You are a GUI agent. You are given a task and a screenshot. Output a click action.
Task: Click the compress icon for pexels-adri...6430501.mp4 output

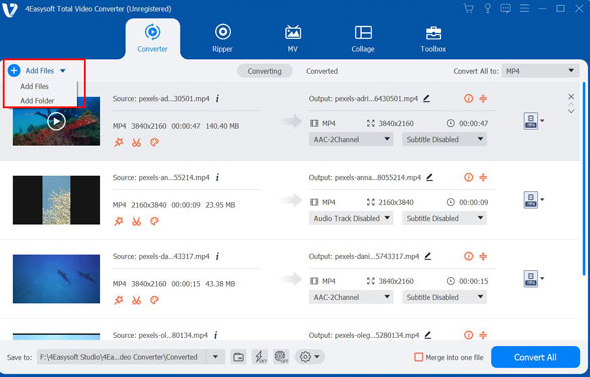[x=483, y=99]
